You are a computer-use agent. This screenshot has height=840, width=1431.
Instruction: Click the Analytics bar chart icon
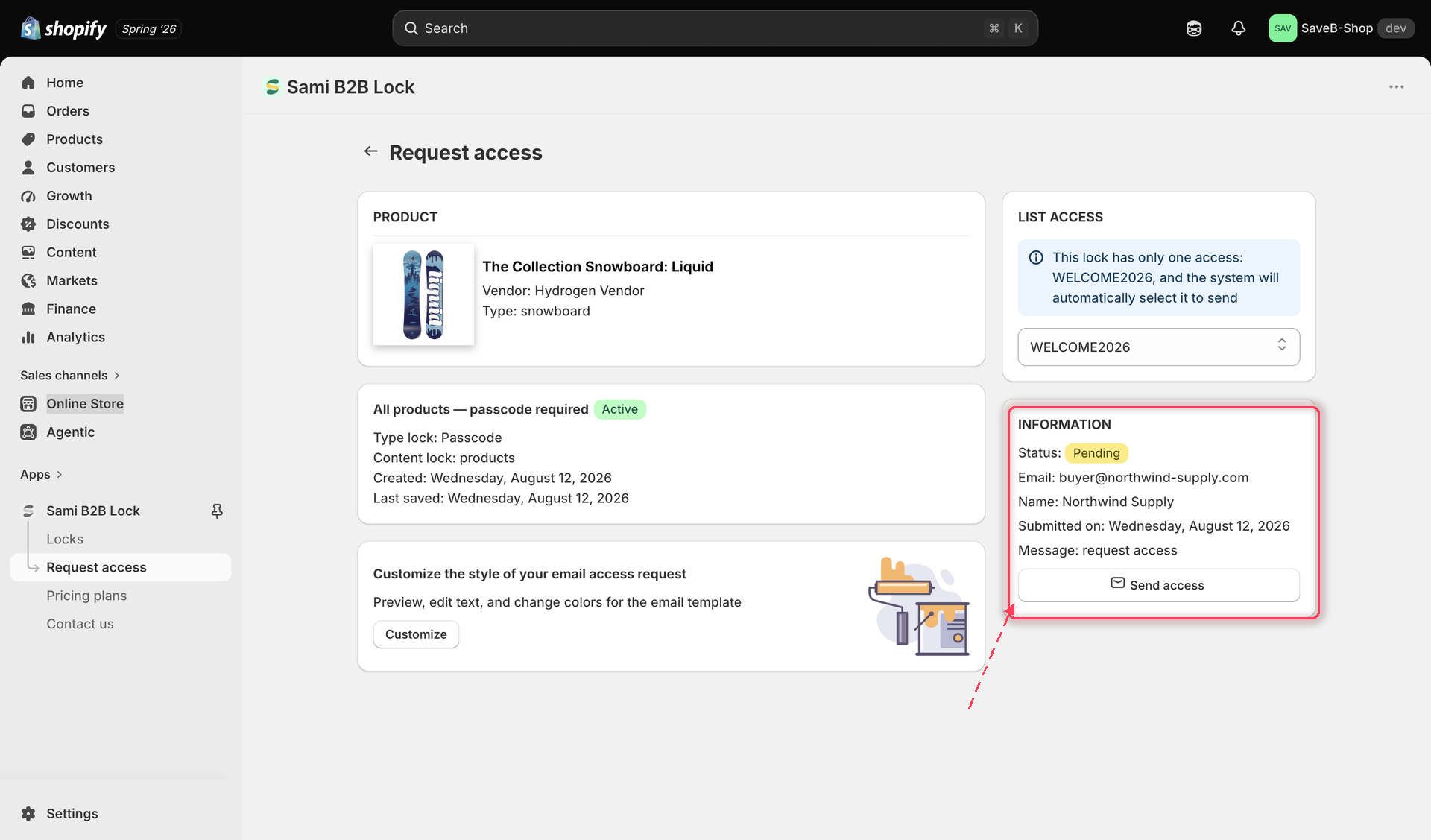tap(28, 338)
